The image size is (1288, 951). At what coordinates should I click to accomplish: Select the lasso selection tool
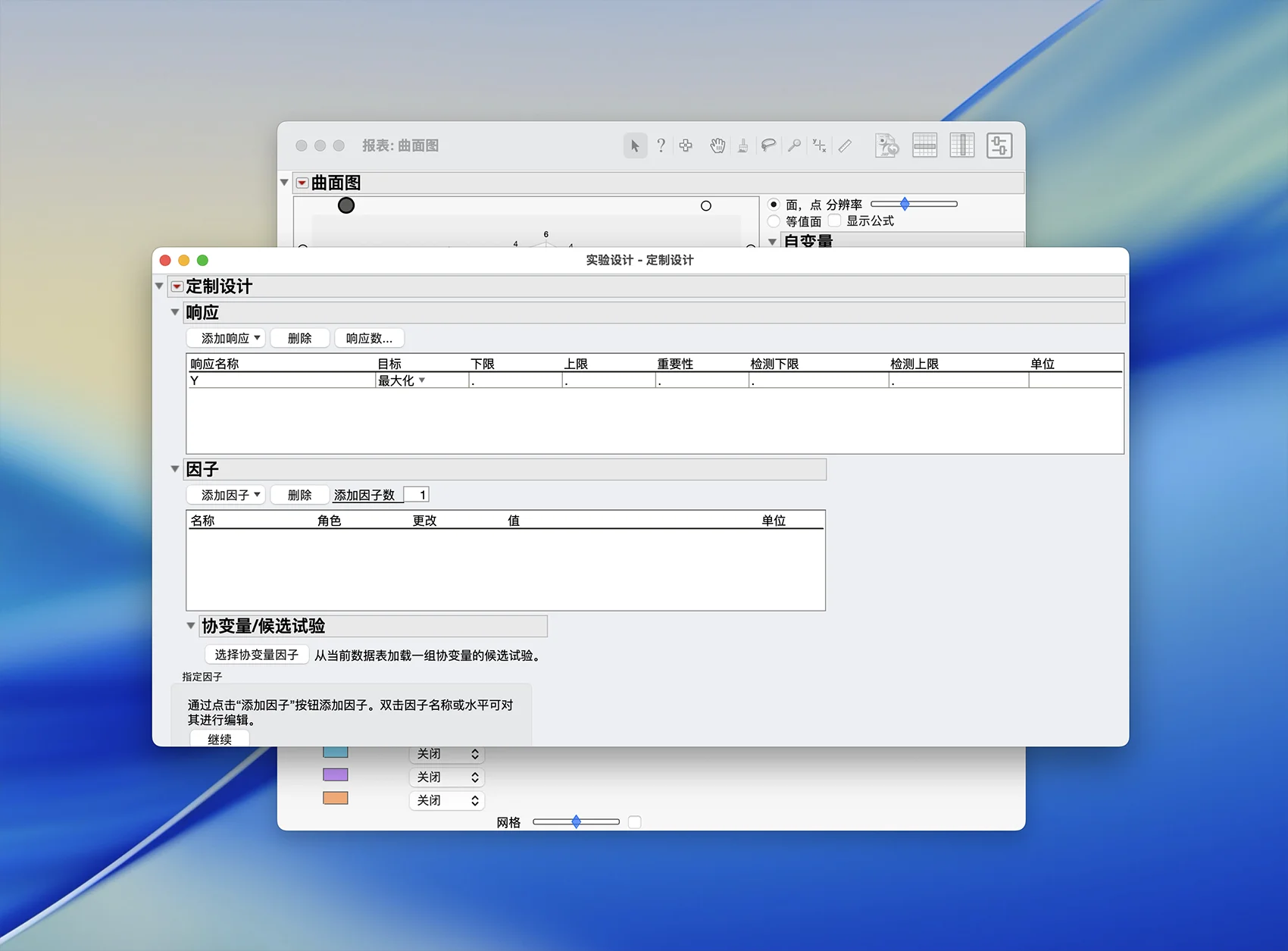coord(768,145)
